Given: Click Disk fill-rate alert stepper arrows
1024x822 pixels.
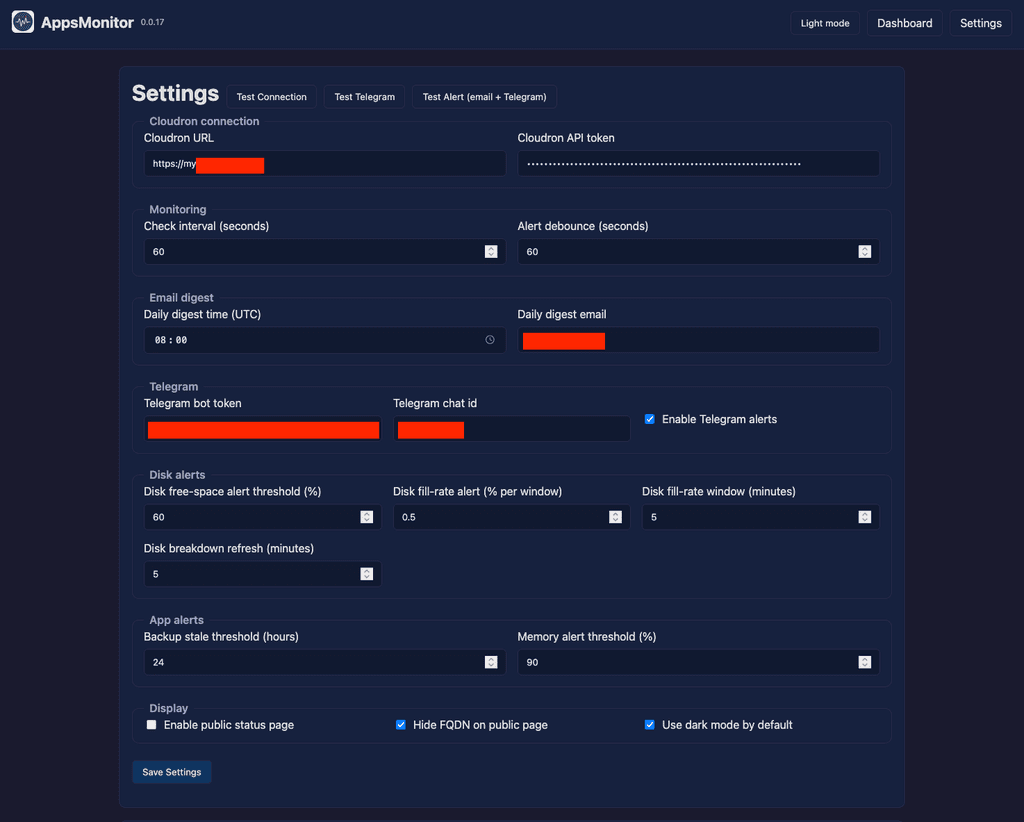Looking at the screenshot, I should (615, 516).
